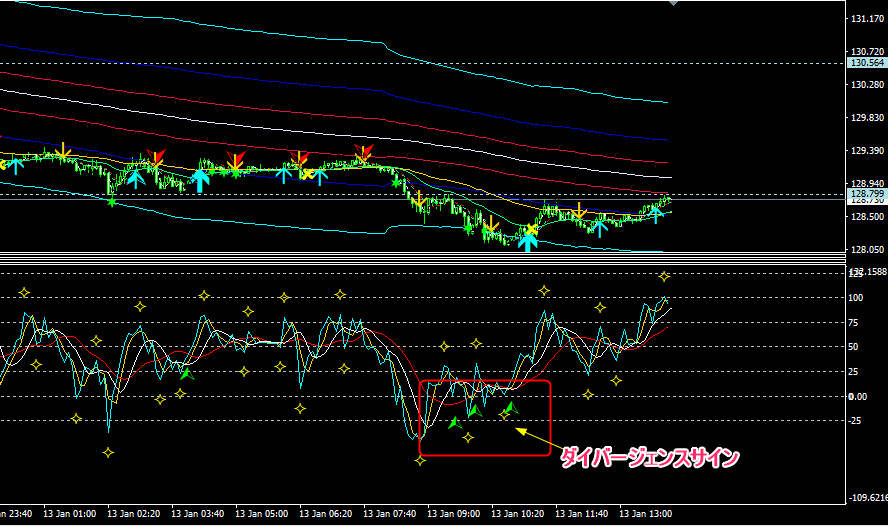
Task: Click the highlighted 130.564 price label
Action: tap(867, 63)
